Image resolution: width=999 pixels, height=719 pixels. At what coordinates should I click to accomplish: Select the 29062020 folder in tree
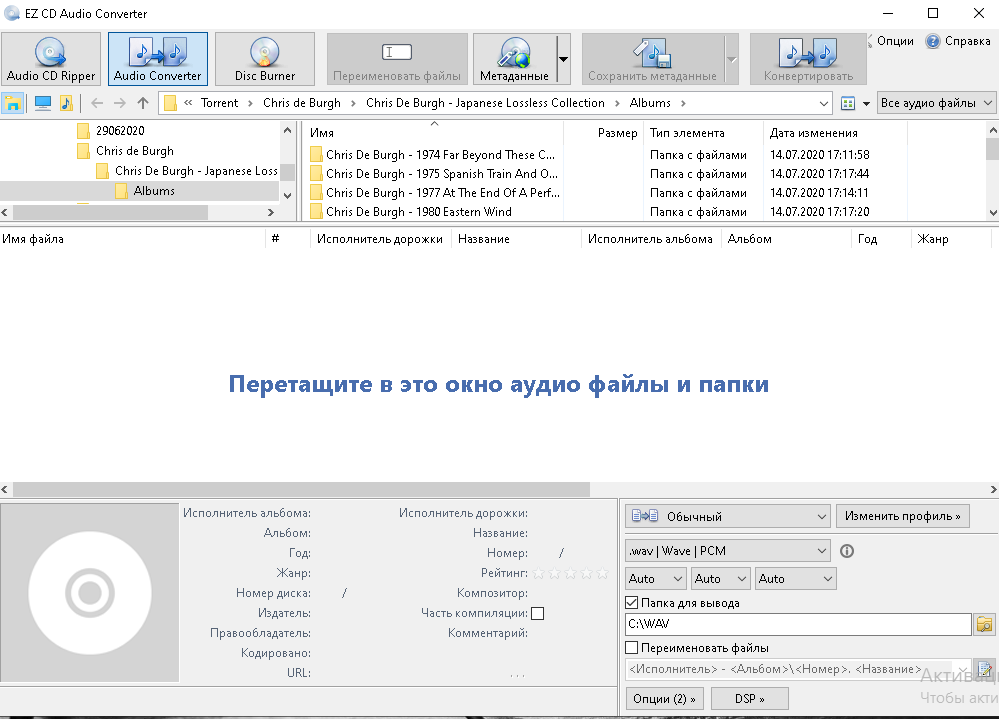[120, 131]
